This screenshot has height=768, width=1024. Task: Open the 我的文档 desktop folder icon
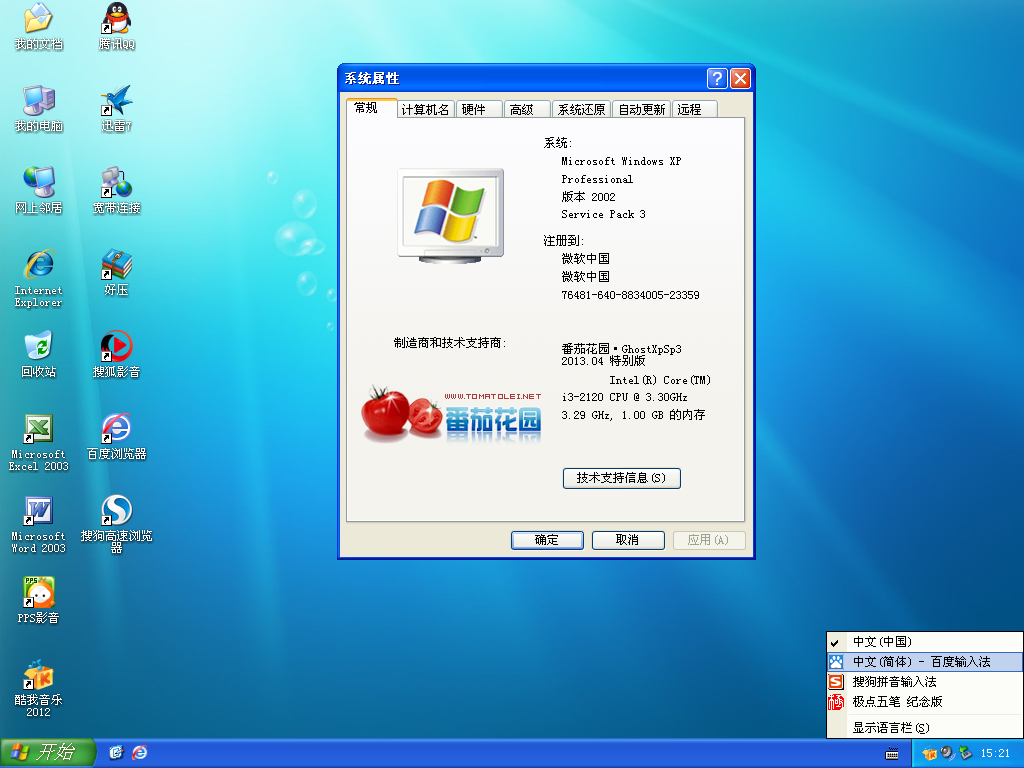point(39,26)
